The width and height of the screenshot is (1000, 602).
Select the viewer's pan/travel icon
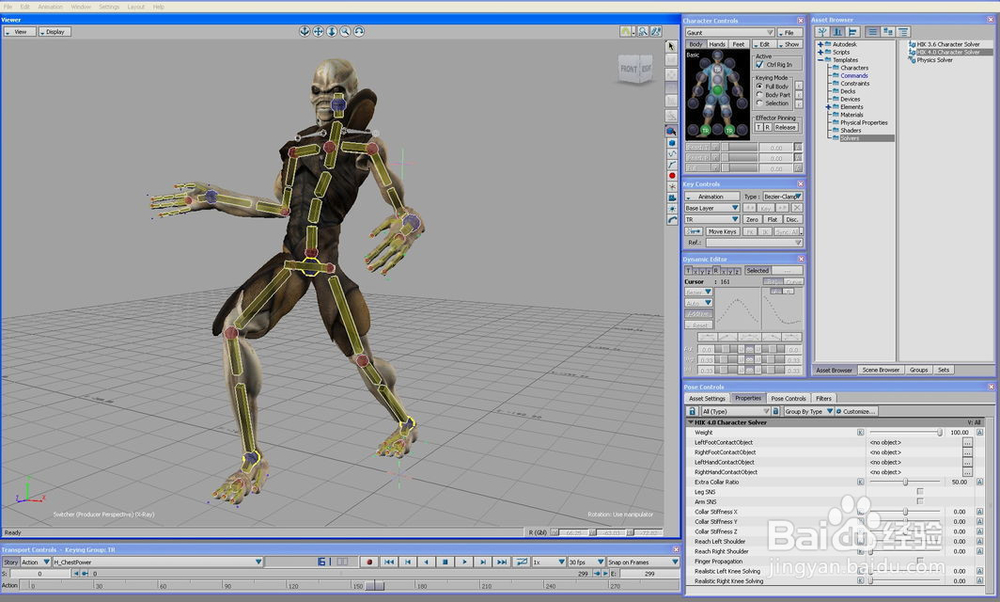318,31
